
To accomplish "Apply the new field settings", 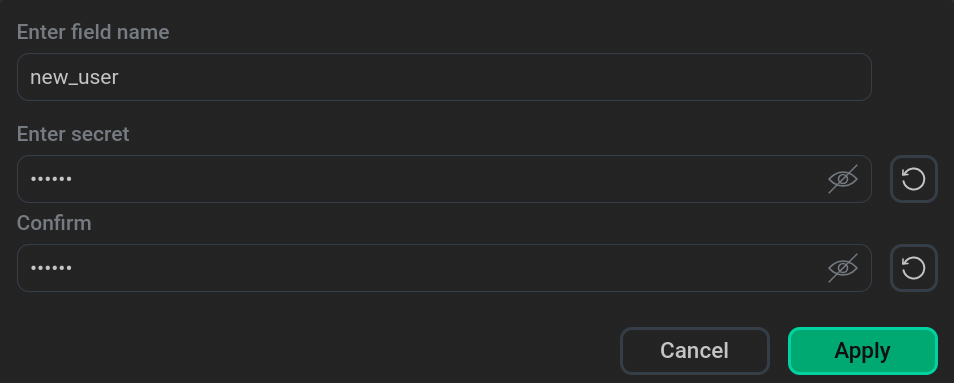I will click(x=863, y=351).
